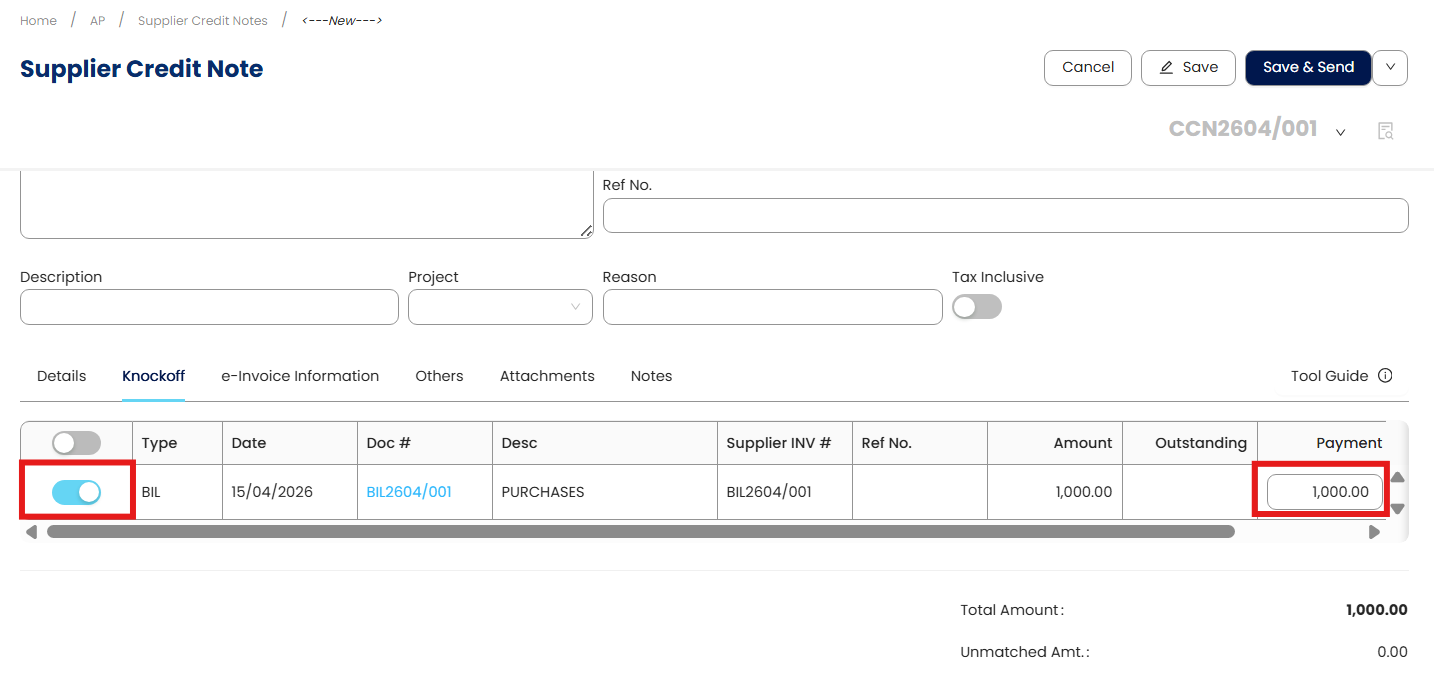Disable knockoff toggle for BIL2604/001 row
Screen dimensions: 1434x694
76,492
